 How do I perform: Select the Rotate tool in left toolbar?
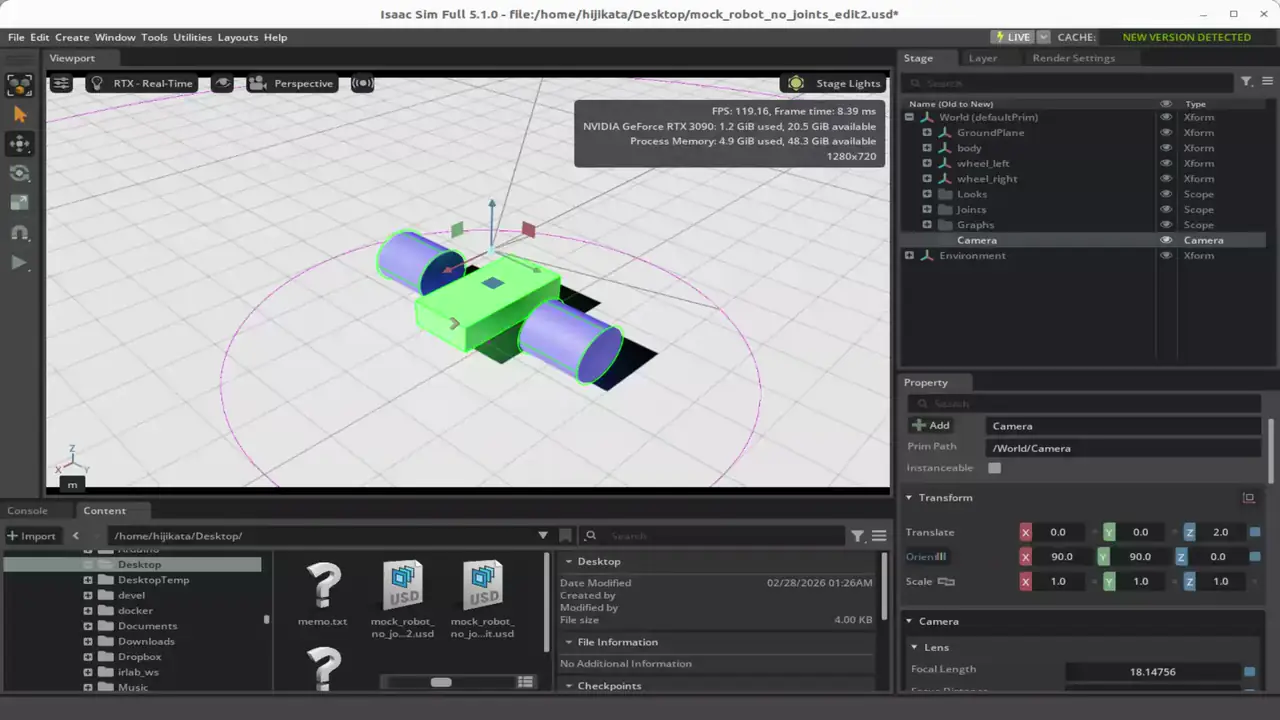(19, 173)
